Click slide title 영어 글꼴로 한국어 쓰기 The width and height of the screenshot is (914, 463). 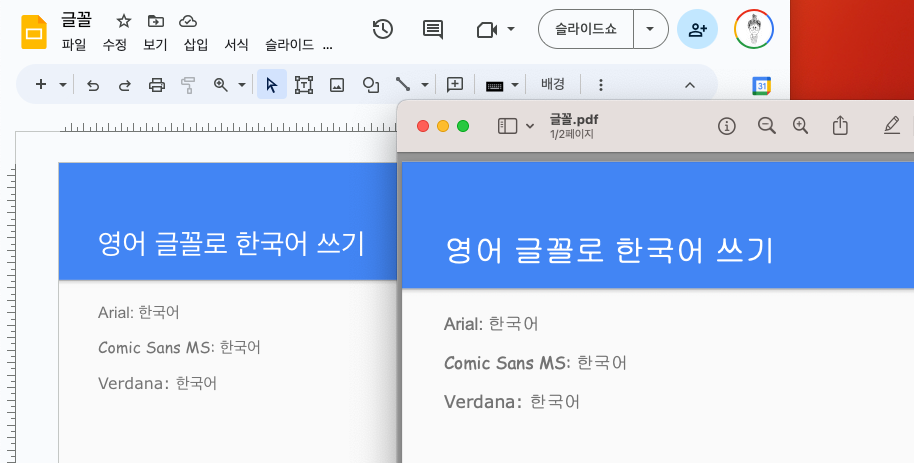(x=231, y=244)
